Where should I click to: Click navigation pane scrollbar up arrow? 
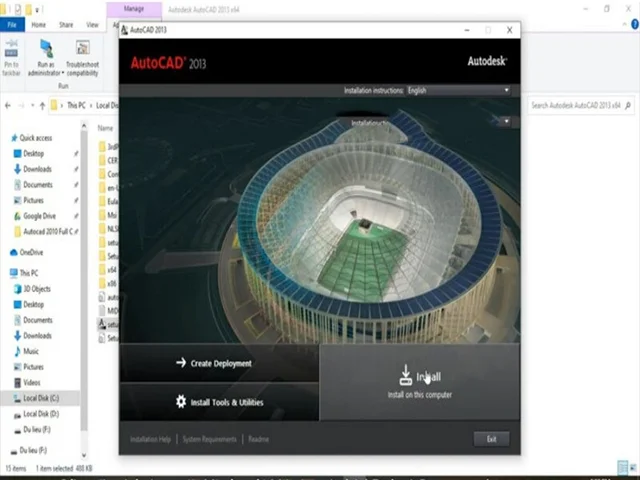[x=84, y=126]
